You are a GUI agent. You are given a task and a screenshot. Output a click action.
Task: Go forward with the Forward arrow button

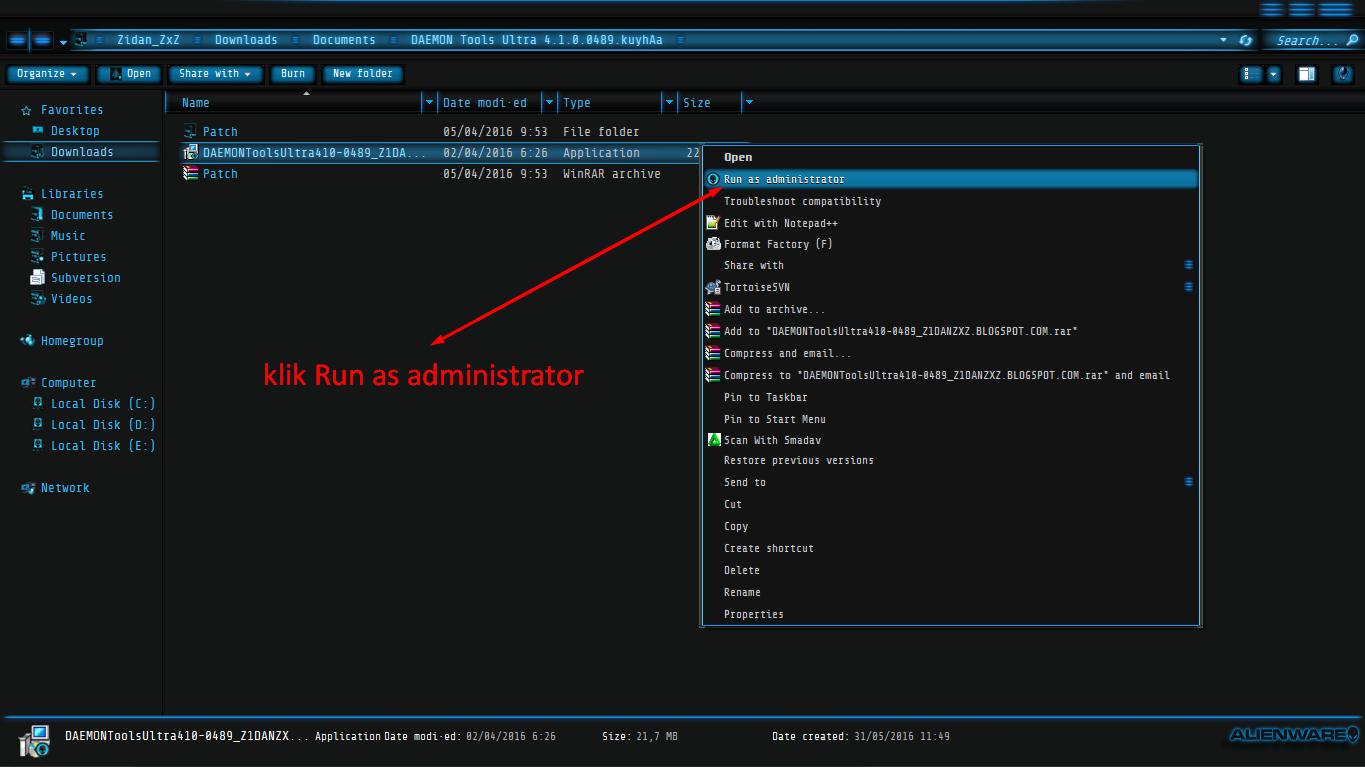42,40
